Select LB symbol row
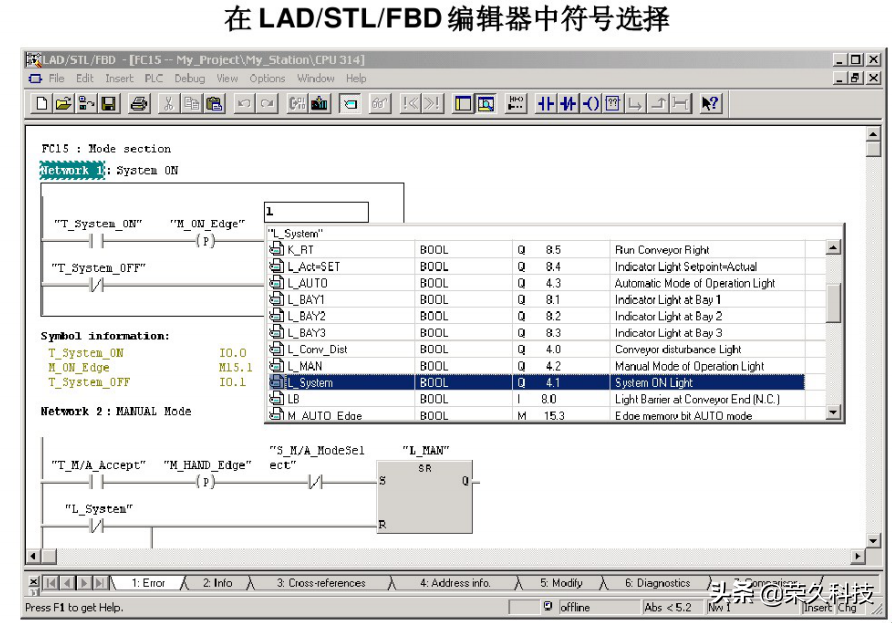Viewport: 892px width, 623px height. 537,399
